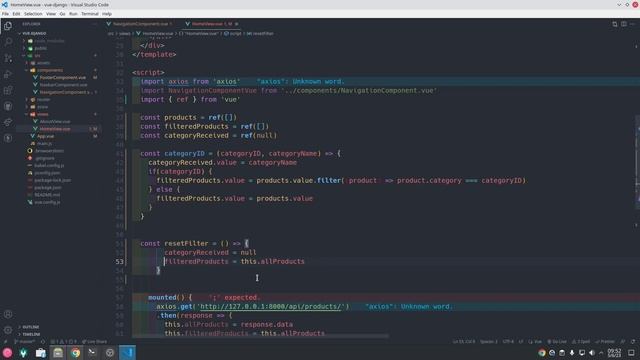Expand the store folder
640x360 pixels.
[42, 107]
